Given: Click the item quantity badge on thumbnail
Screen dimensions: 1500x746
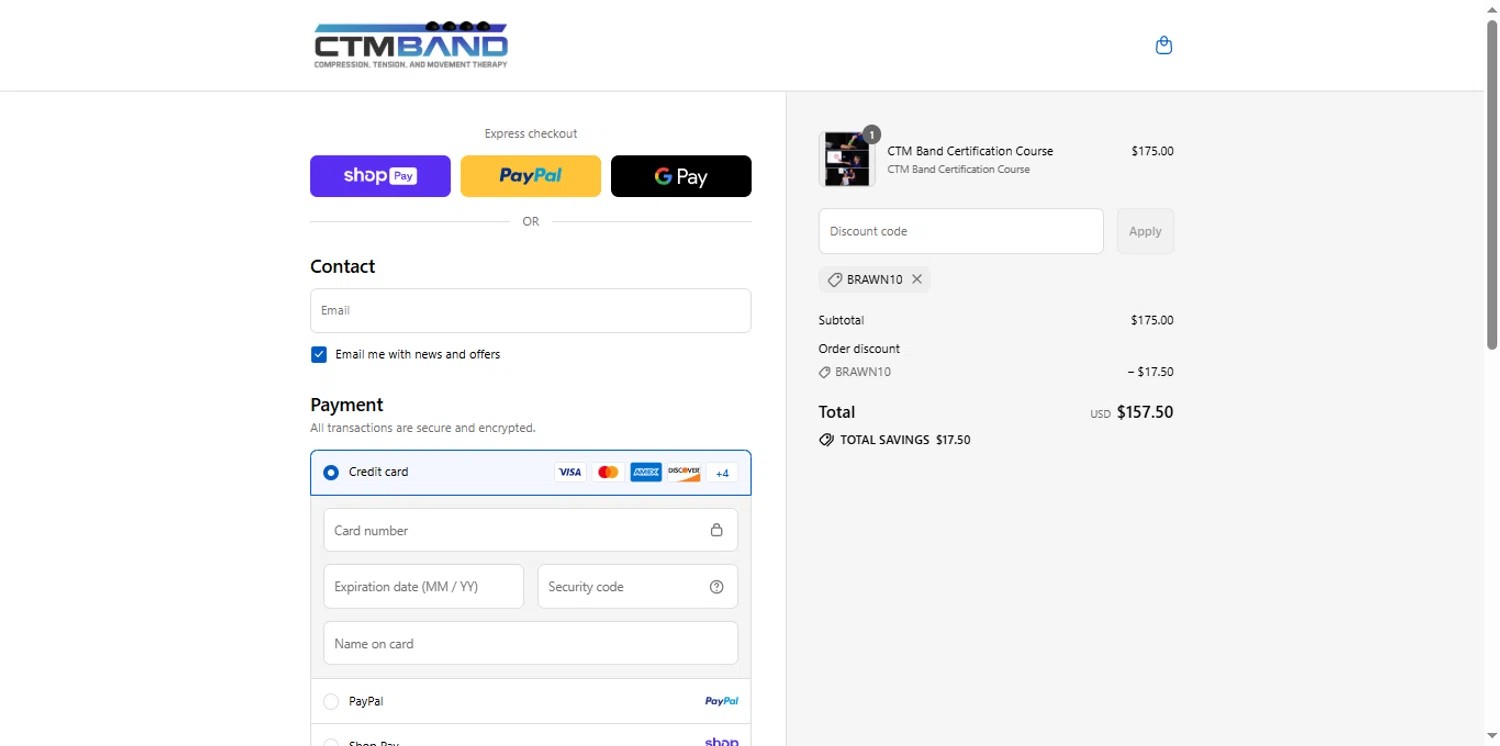Looking at the screenshot, I should click(x=871, y=134).
